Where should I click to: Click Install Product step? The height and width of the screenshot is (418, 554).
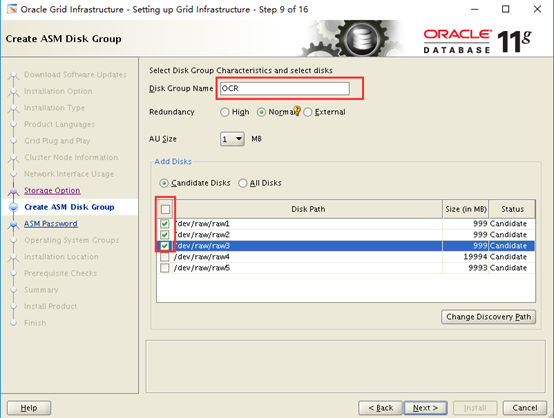pyautogui.click(x=51, y=307)
